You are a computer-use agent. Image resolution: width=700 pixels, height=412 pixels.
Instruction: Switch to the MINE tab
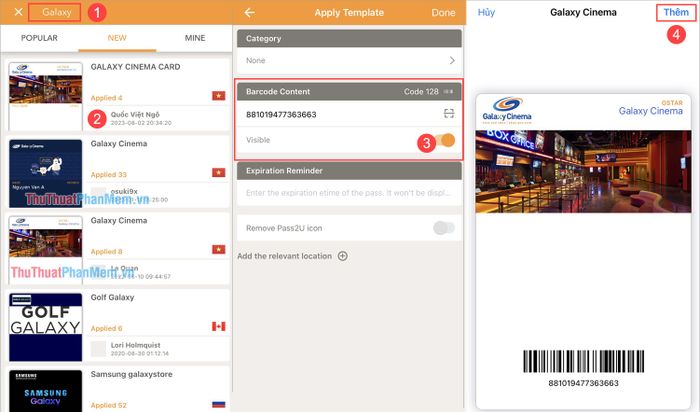pyautogui.click(x=195, y=38)
